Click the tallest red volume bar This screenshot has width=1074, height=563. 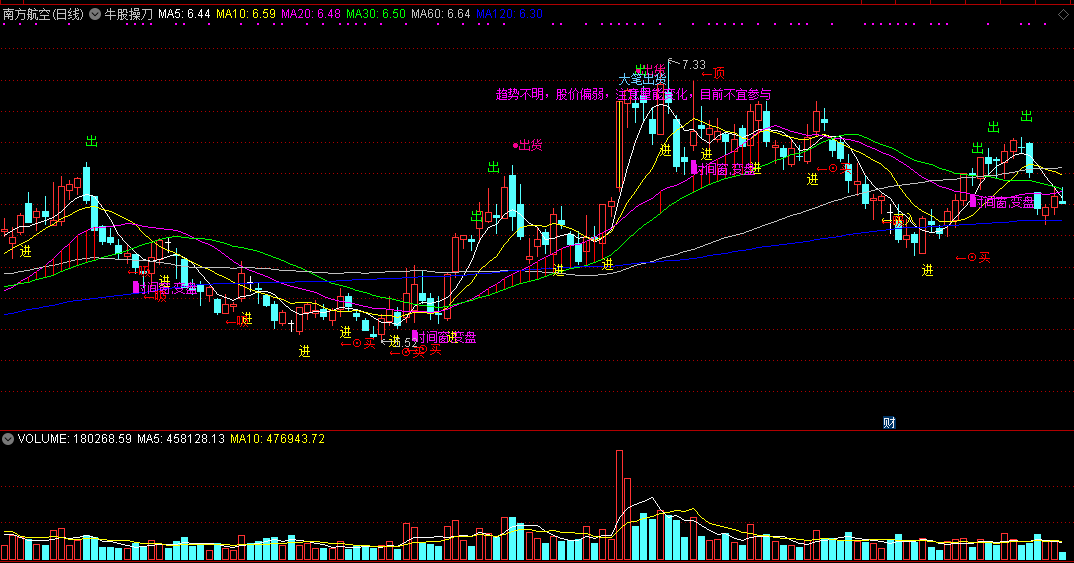click(x=619, y=505)
